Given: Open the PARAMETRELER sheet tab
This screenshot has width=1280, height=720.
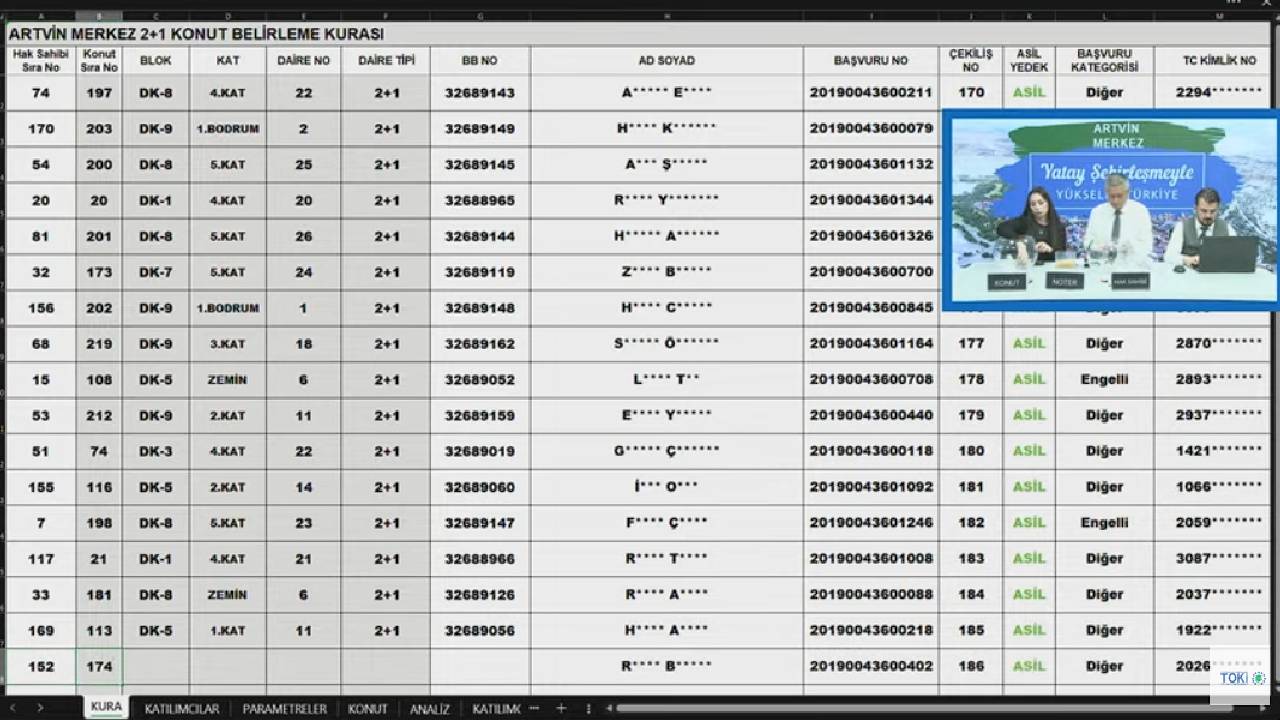Looking at the screenshot, I should coord(284,708).
